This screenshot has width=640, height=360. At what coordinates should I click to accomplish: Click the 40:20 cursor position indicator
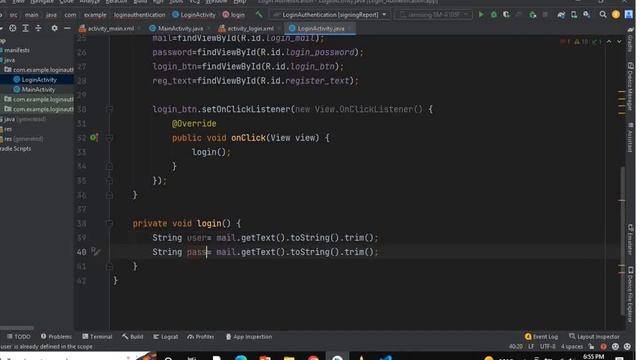point(516,347)
